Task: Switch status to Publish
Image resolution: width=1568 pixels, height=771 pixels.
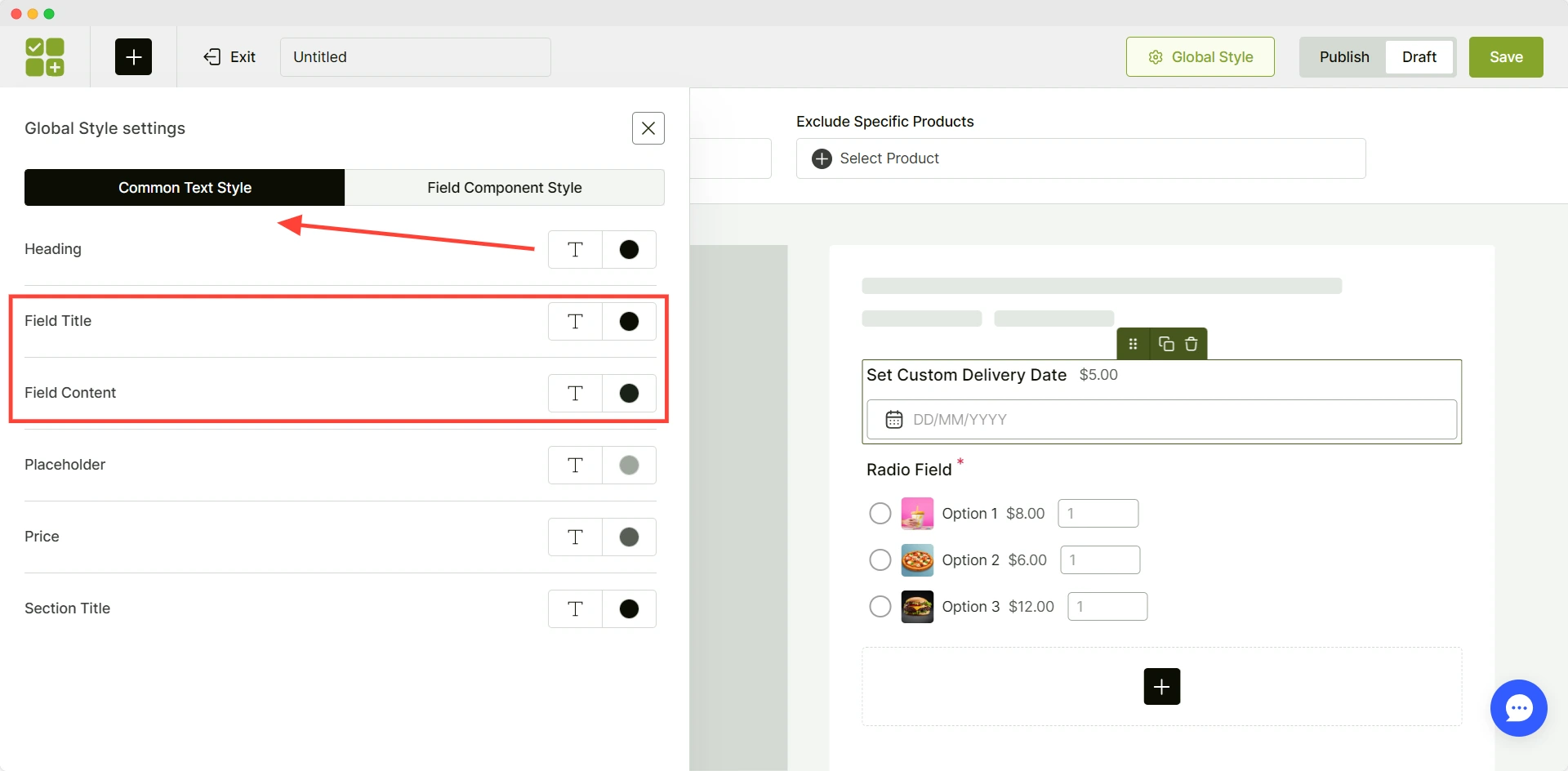Action: pyautogui.click(x=1344, y=57)
